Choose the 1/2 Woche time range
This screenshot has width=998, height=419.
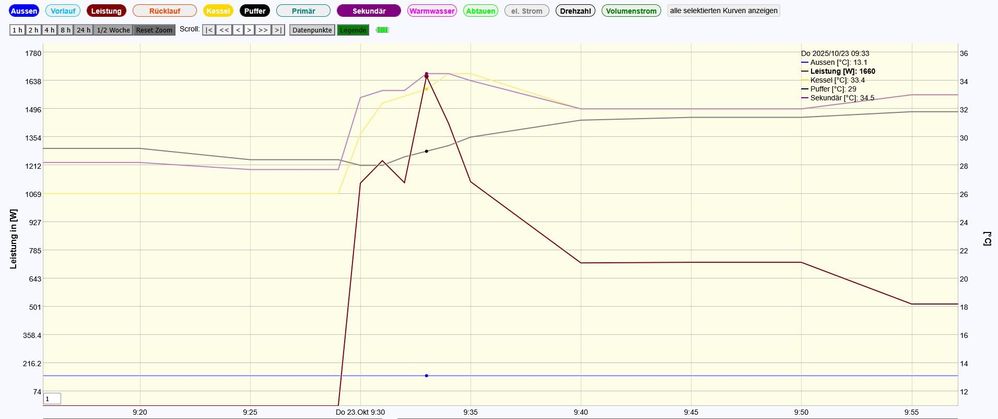point(113,30)
